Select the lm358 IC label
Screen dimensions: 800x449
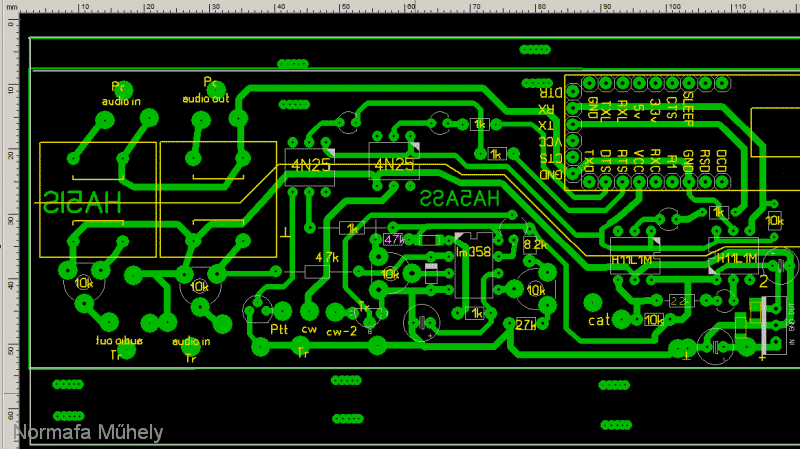coord(473,252)
